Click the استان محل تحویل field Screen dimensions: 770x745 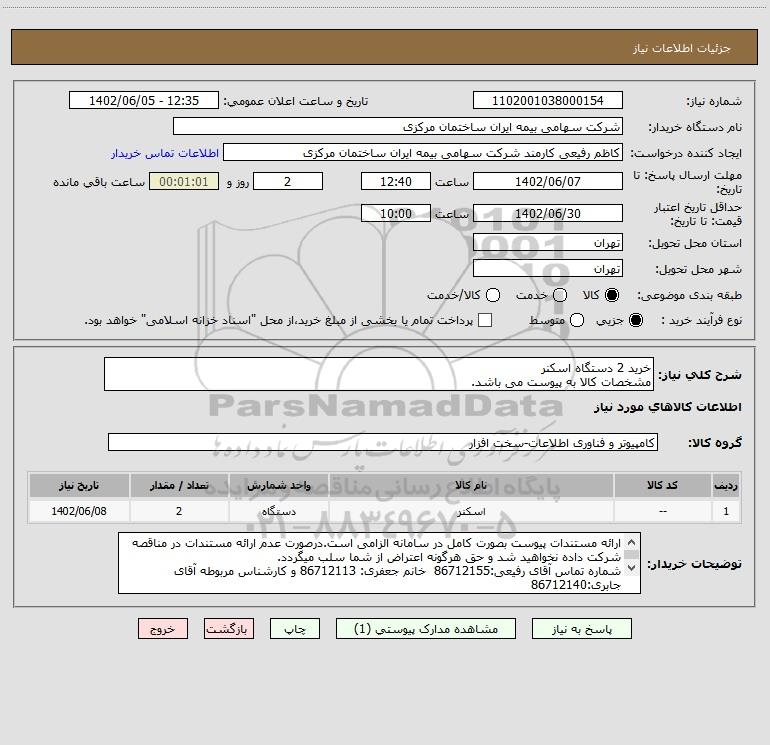coord(548,243)
